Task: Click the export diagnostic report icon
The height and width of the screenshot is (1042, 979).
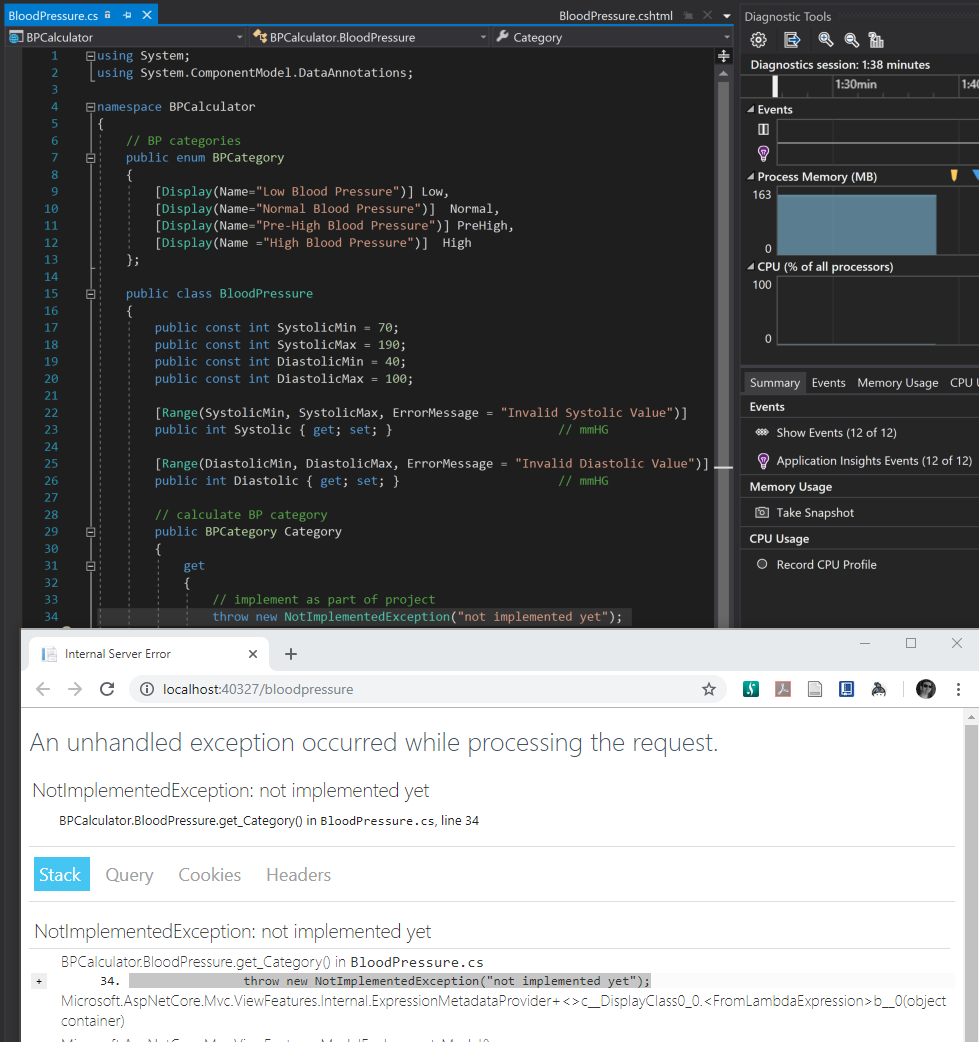Action: (792, 40)
